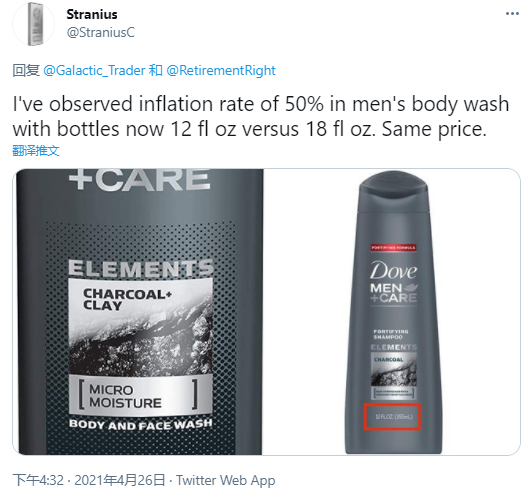Click the @StraniusC handle
The height and width of the screenshot is (498, 527).
100,33
